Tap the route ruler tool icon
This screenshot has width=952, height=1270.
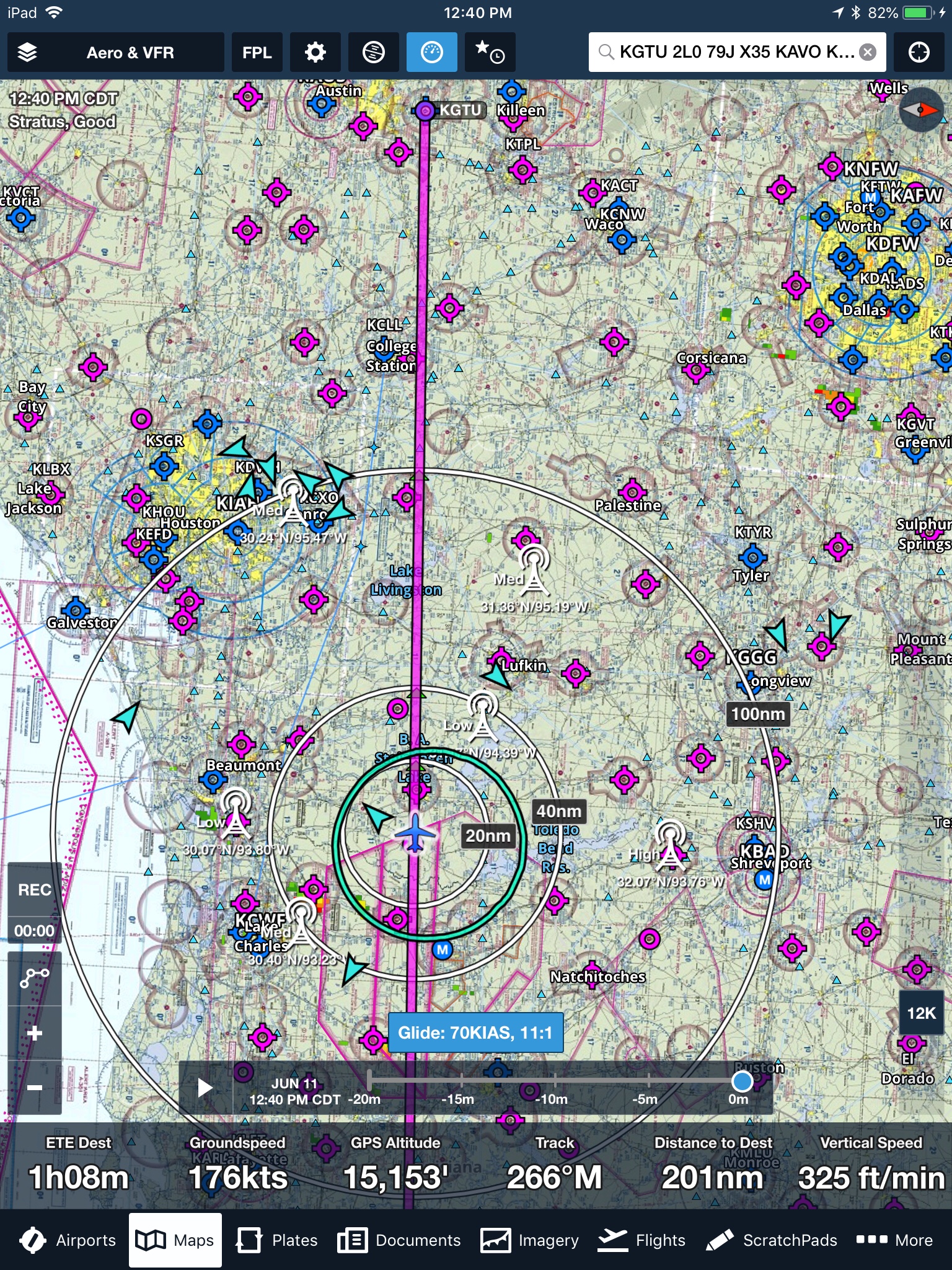click(x=35, y=979)
